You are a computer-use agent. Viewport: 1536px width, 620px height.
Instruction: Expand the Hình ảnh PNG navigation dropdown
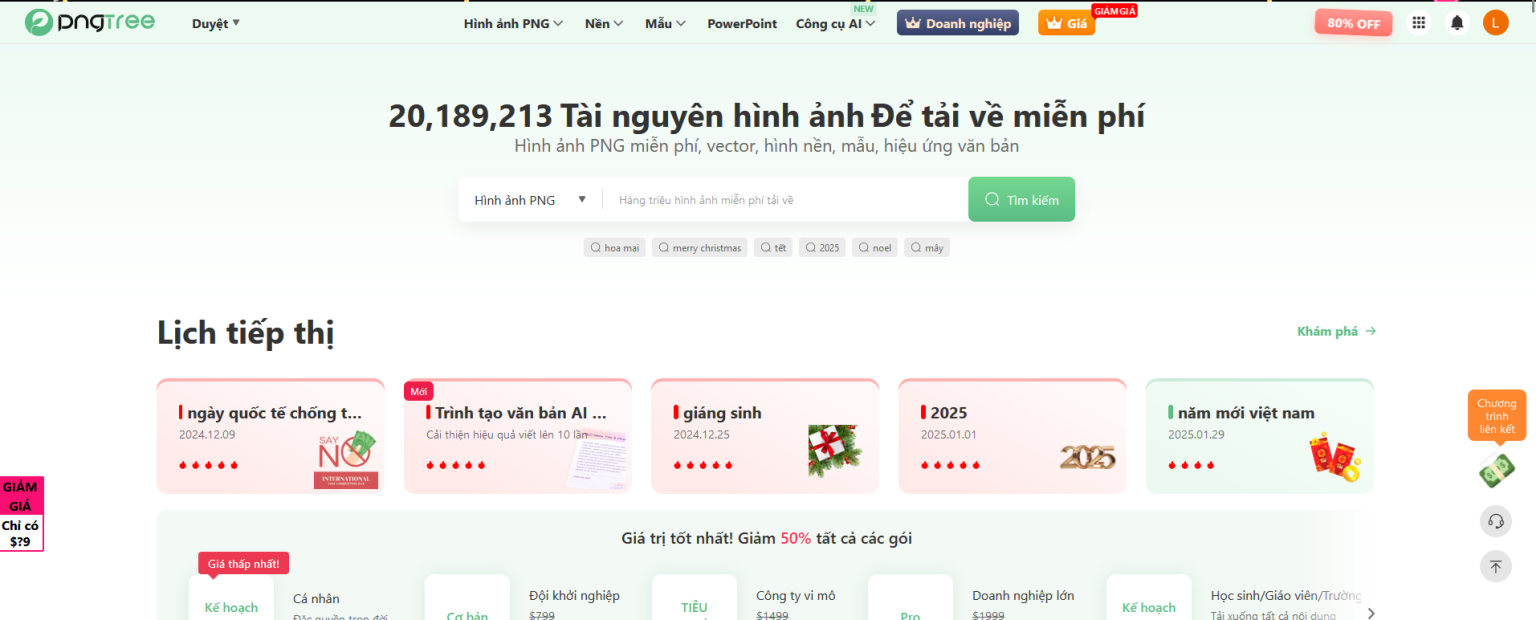tap(512, 23)
